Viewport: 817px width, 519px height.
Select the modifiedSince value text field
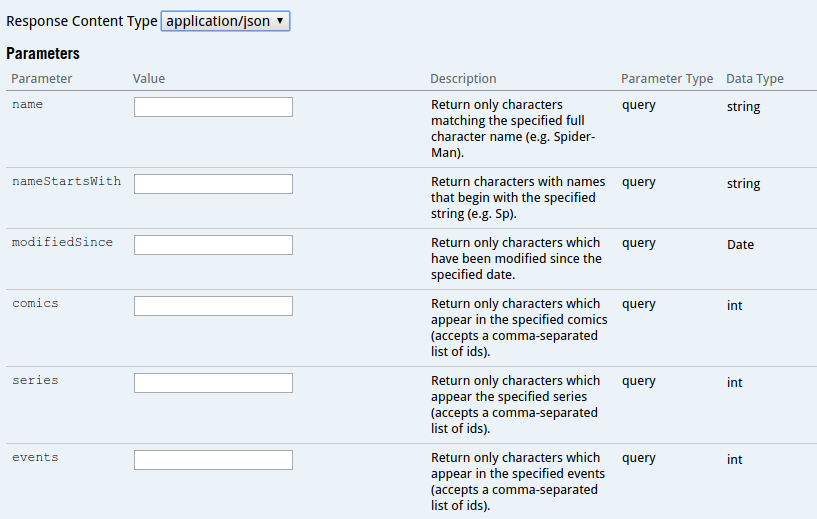coord(213,245)
